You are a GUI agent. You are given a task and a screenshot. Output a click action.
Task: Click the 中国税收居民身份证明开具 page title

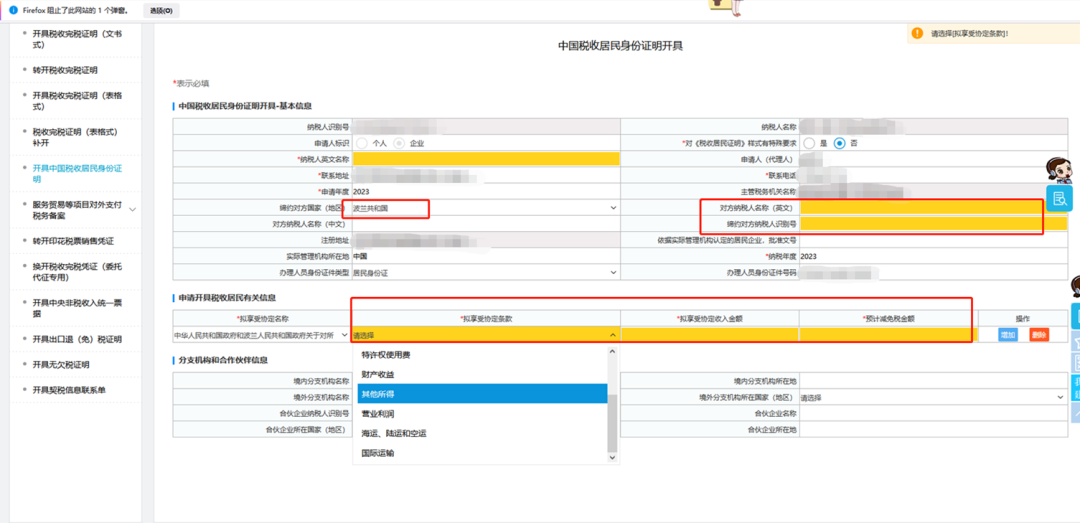pyautogui.click(x=620, y=45)
